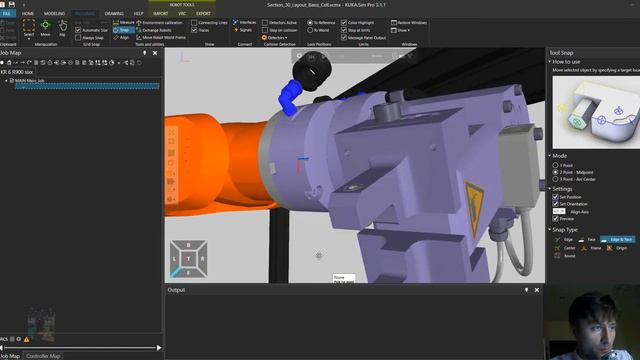Select Edge snap type
The height and width of the screenshot is (360, 640).
pos(564,240)
